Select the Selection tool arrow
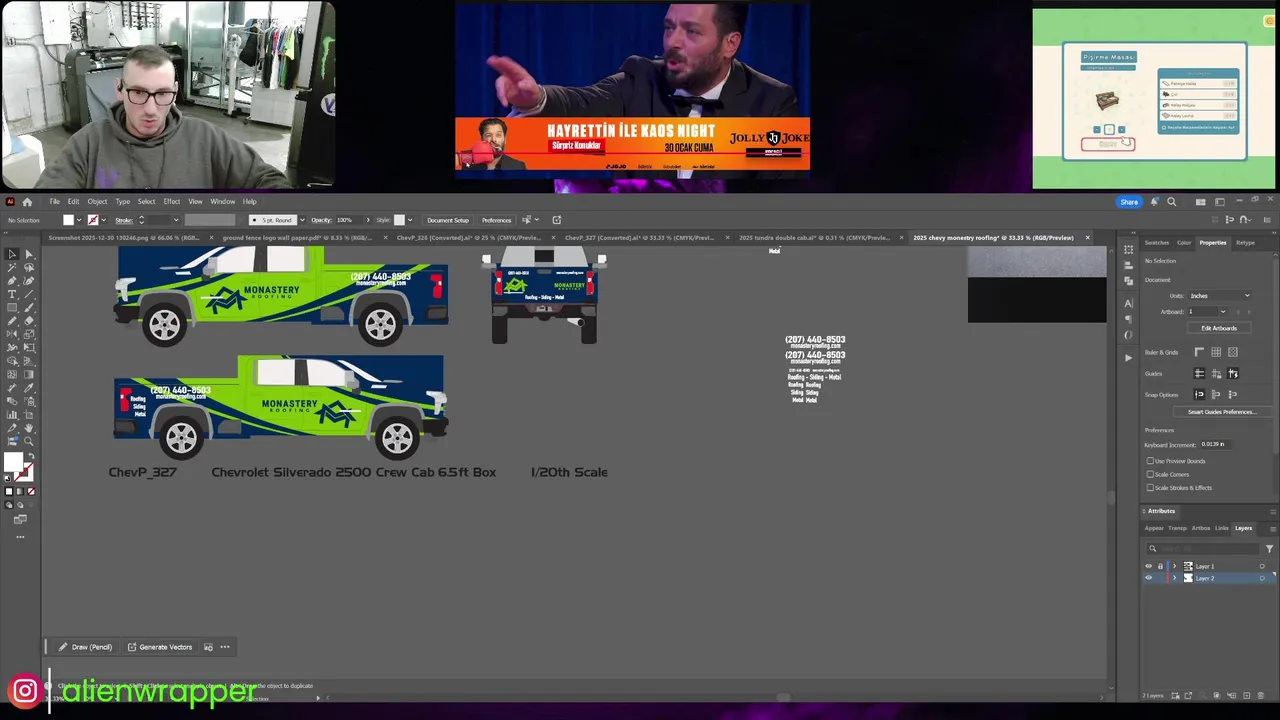 12,254
